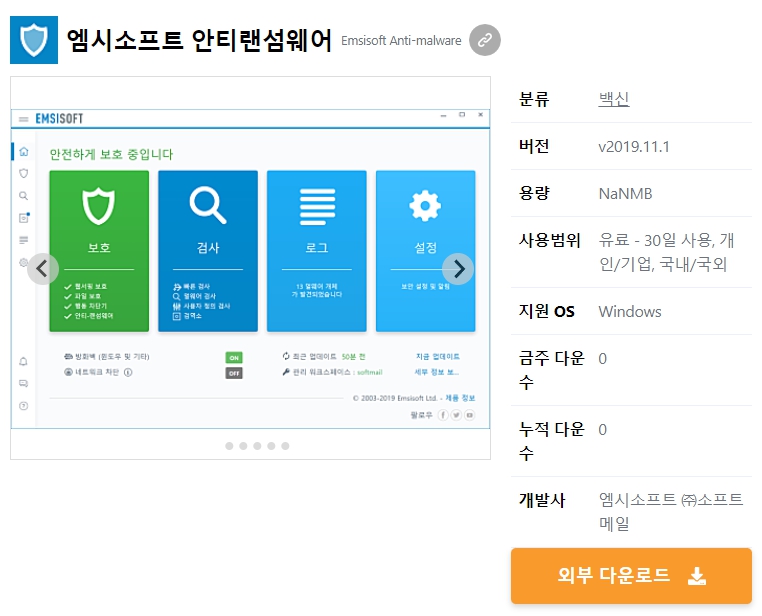Viewport: 762px width, 616px height.
Task: Click the 사용자 정의 검사 option
Action: [x=202, y=306]
